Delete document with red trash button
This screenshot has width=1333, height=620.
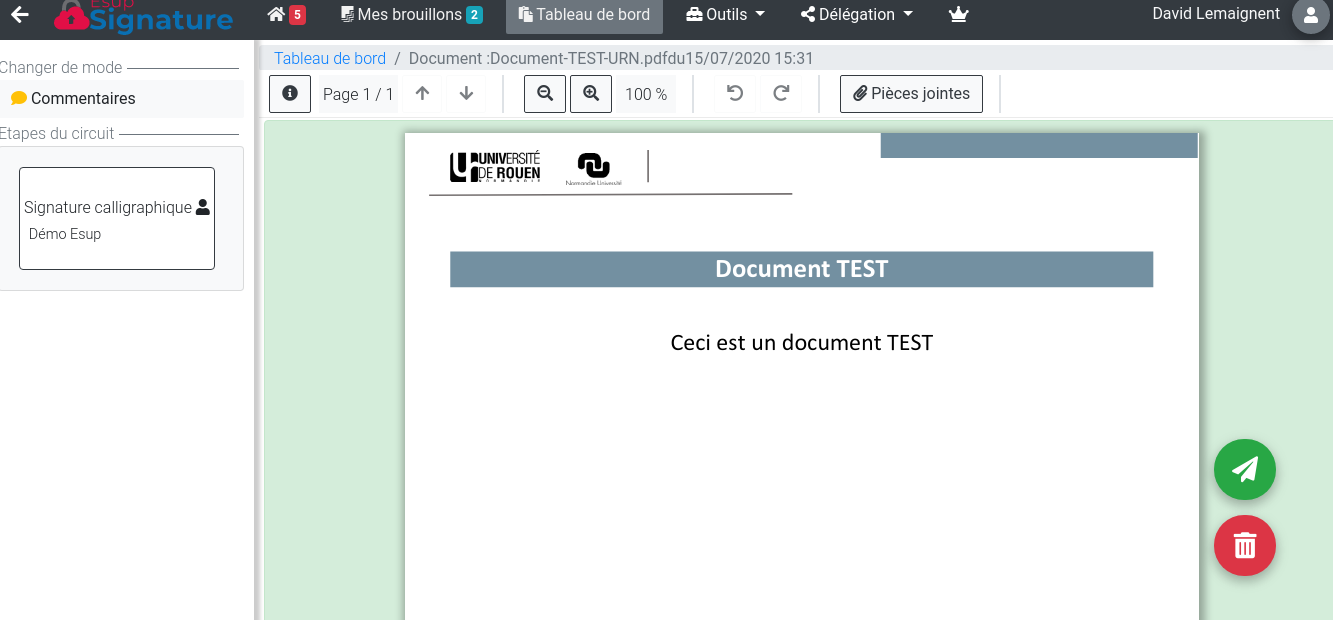(x=1244, y=546)
